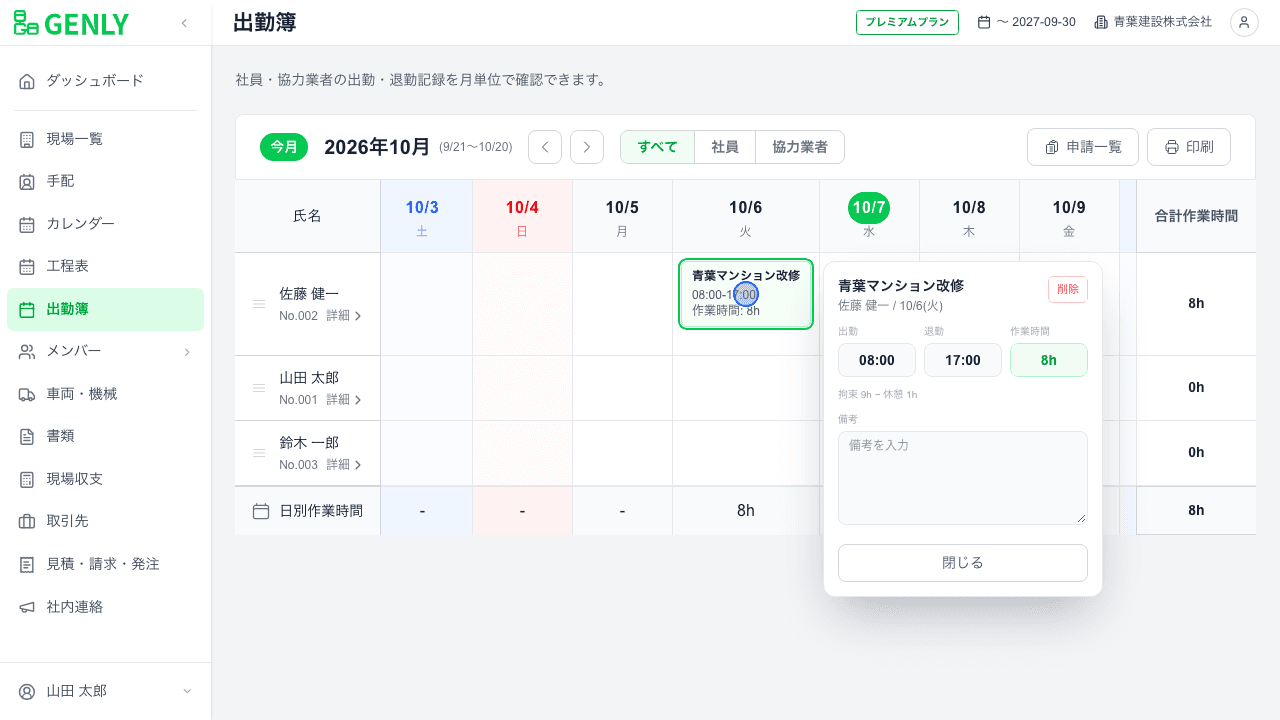Open 詳細 for 鈴木 一郎 No.003
Image resolution: width=1280 pixels, height=720 pixels.
tap(344, 465)
